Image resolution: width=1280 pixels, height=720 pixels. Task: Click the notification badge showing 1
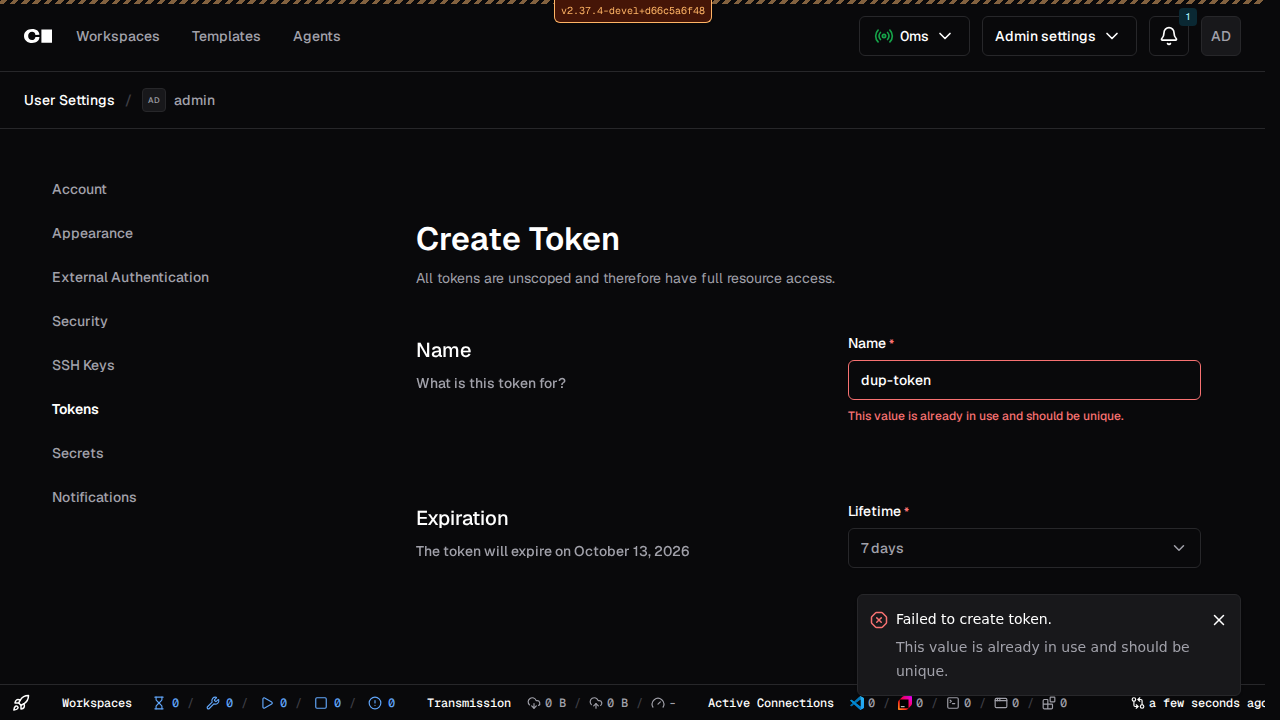click(1188, 17)
